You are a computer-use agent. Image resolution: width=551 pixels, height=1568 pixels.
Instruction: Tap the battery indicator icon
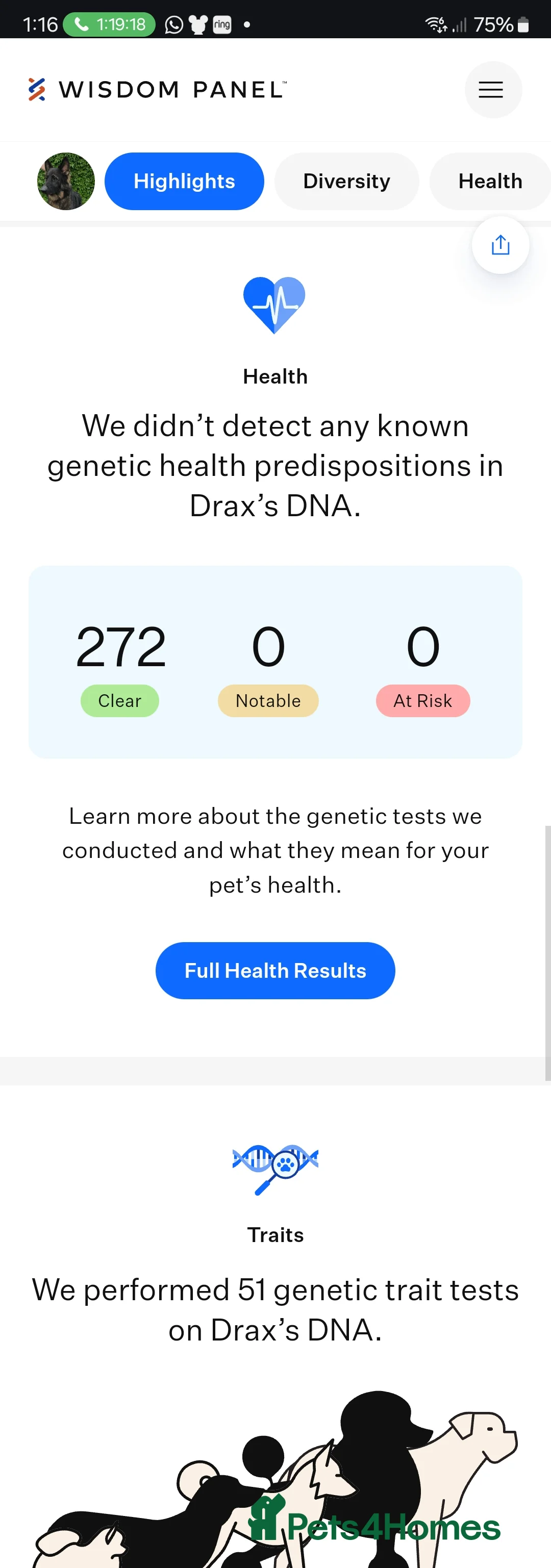(x=523, y=25)
